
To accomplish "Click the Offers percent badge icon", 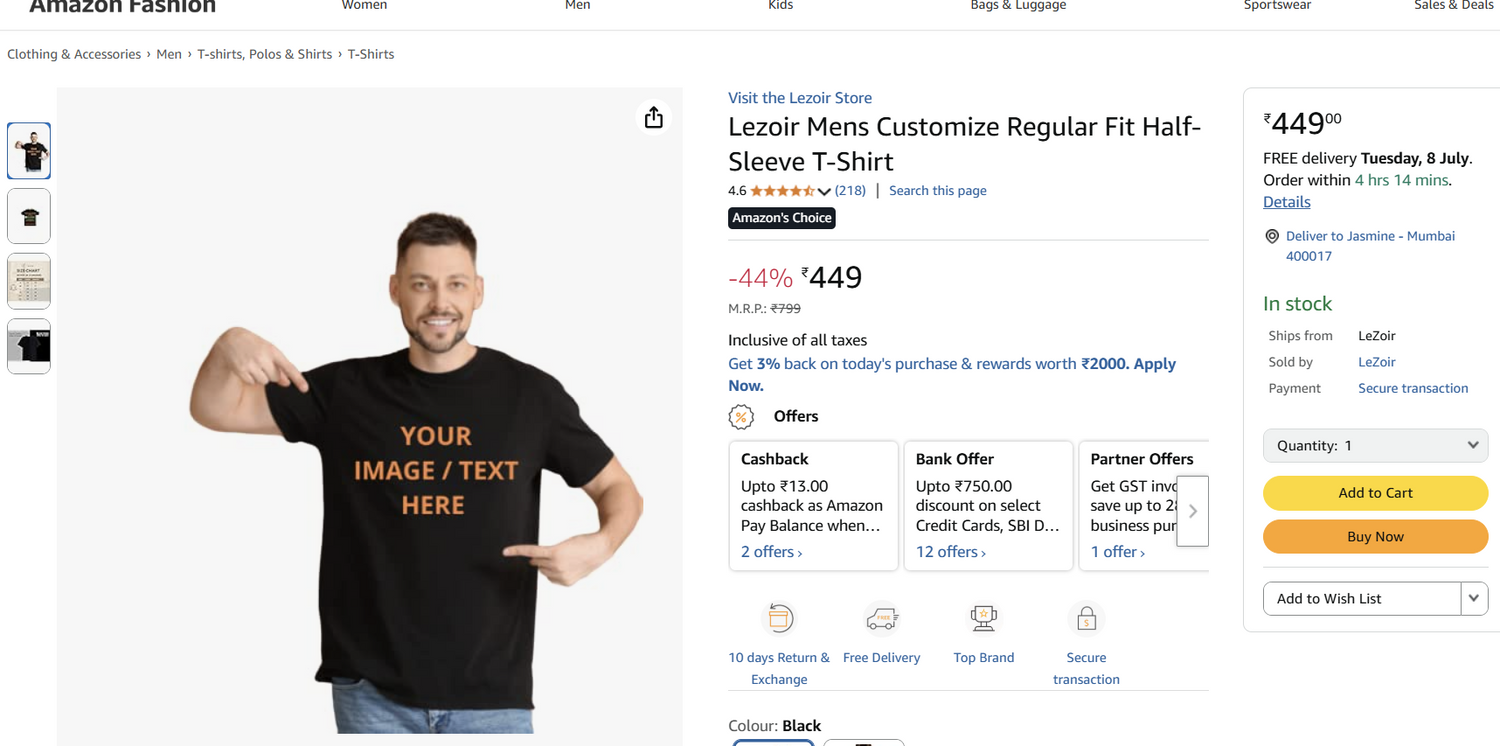I will 741,417.
